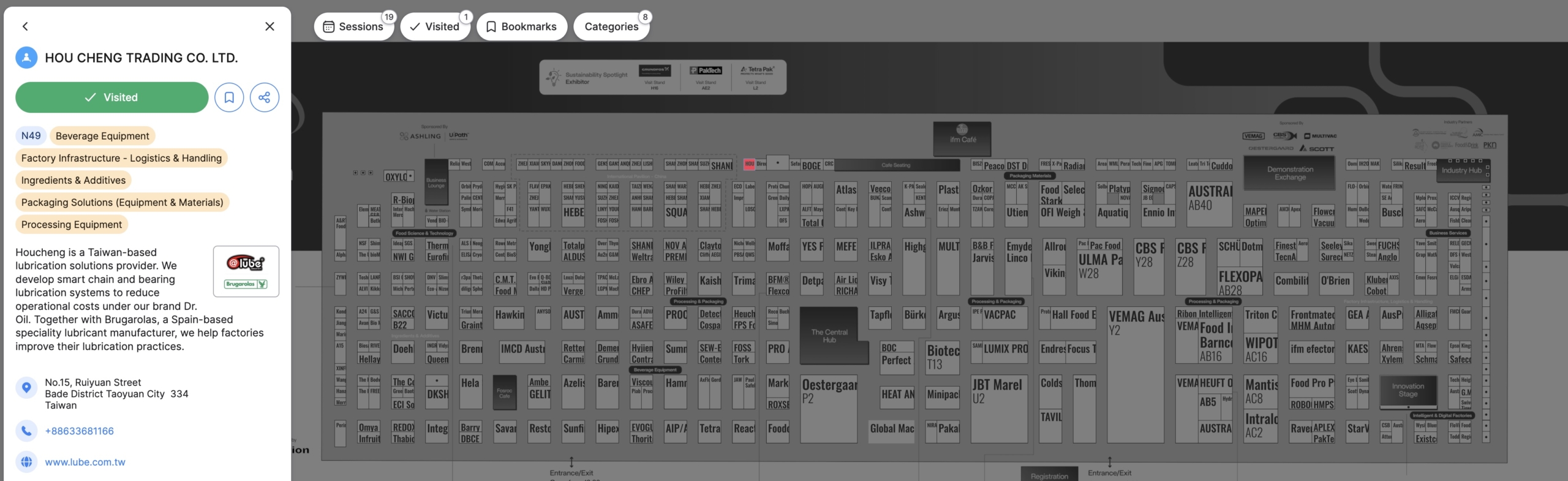Toggle the green Visited status button
The image size is (1568, 481).
pyautogui.click(x=112, y=97)
